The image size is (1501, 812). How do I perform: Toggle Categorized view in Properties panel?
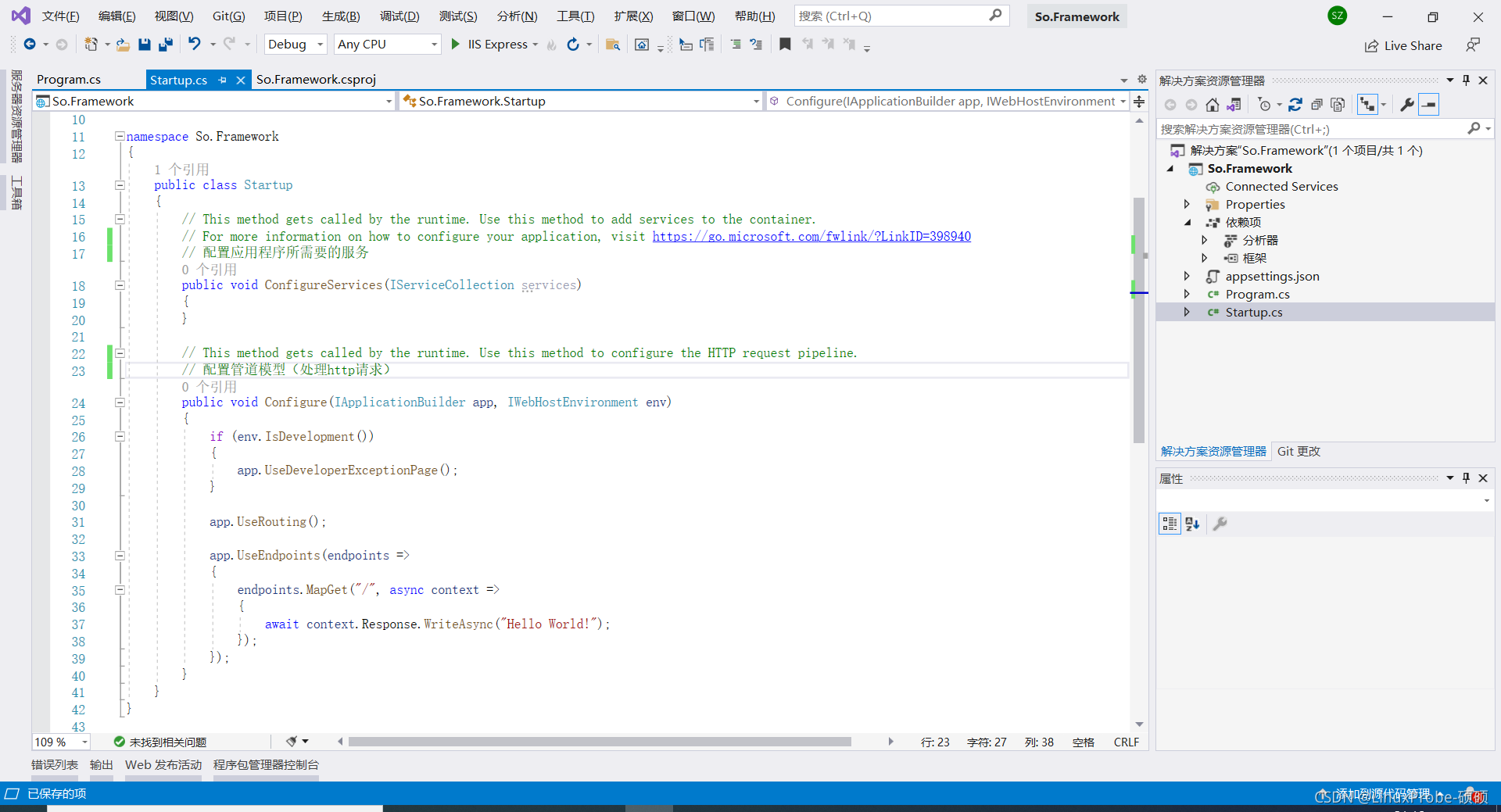(1170, 524)
